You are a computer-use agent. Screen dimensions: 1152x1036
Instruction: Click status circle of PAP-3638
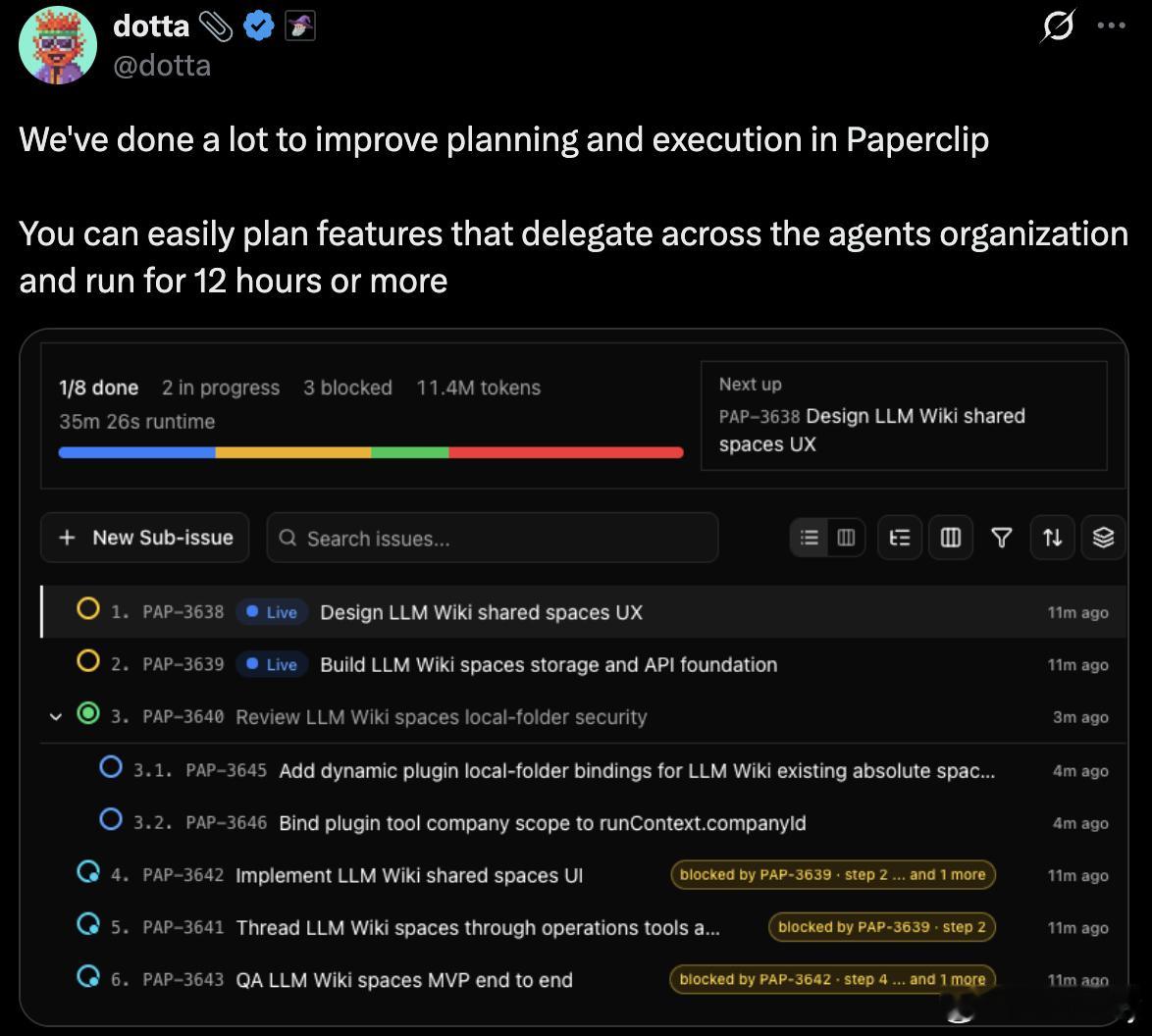click(88, 609)
